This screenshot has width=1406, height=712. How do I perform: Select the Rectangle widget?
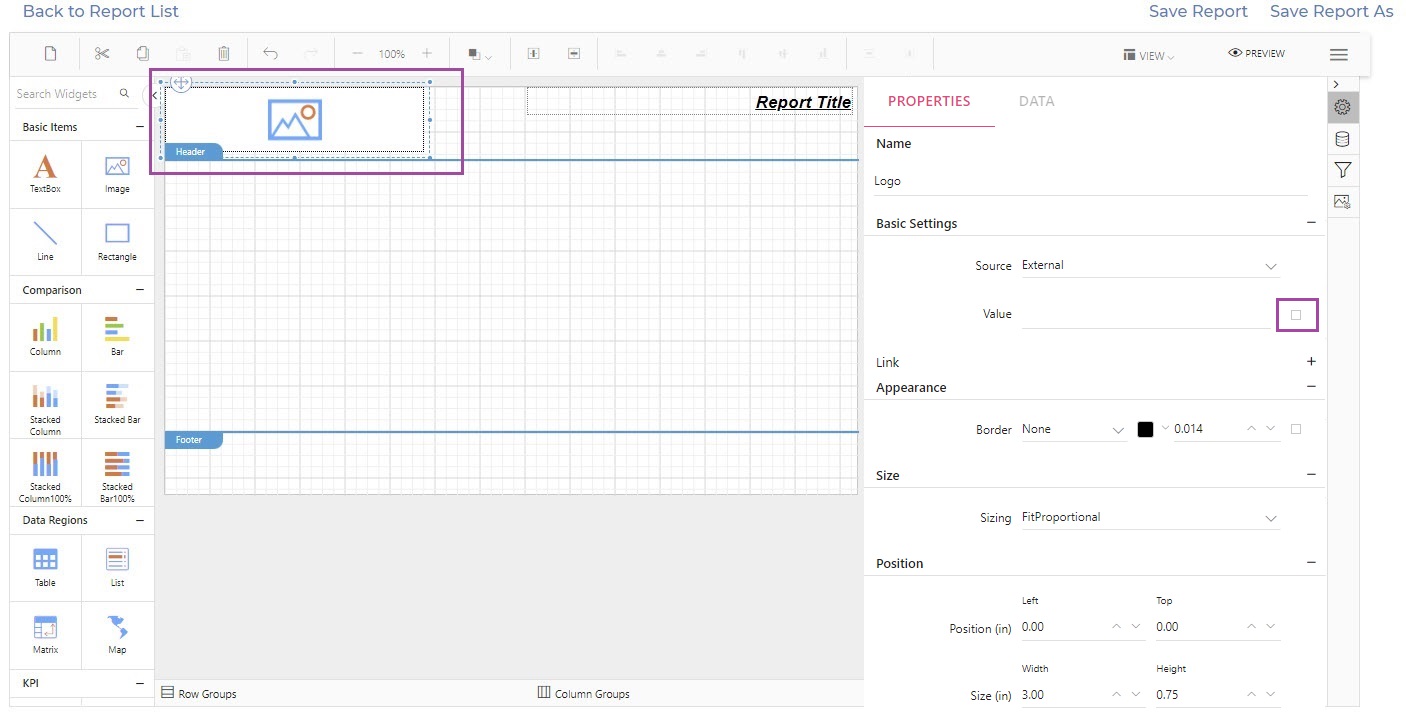point(117,241)
